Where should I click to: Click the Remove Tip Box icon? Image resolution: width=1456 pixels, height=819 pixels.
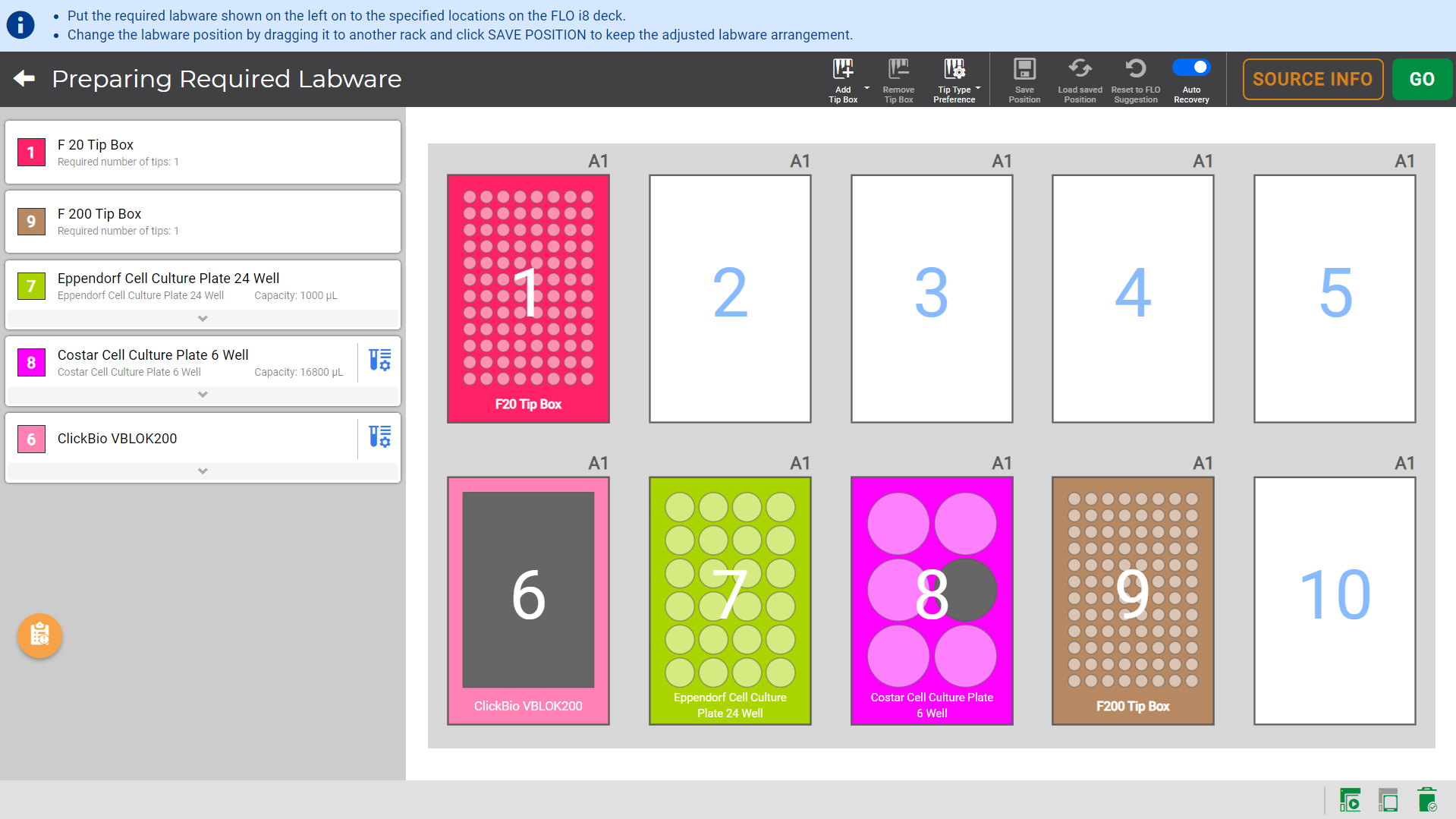pos(898,70)
